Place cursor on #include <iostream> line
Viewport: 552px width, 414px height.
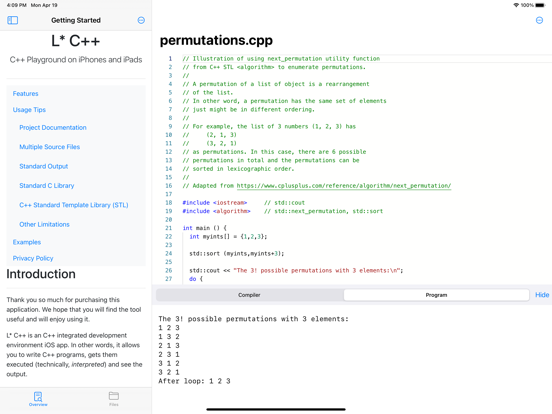(215, 203)
